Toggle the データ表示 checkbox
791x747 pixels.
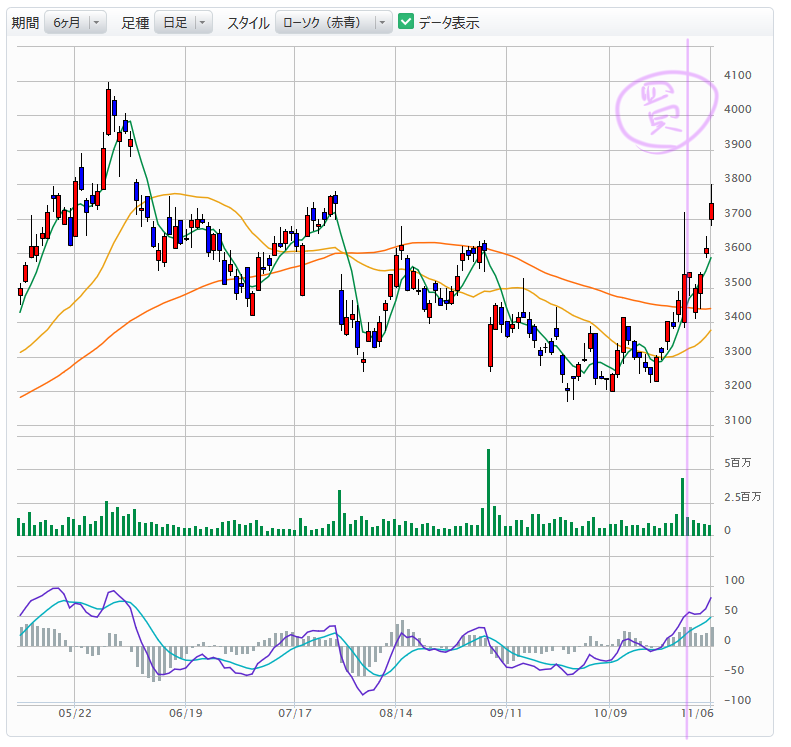click(406, 22)
